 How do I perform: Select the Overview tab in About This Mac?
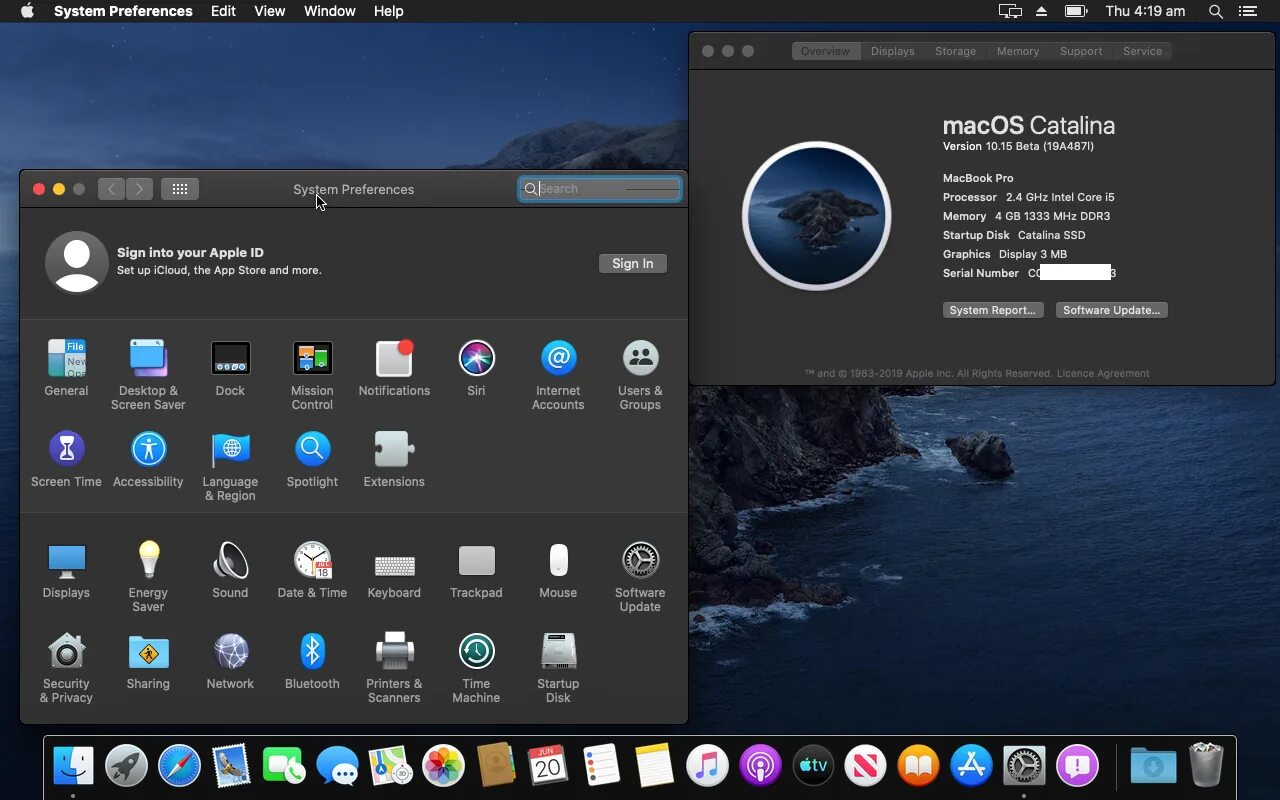825,51
